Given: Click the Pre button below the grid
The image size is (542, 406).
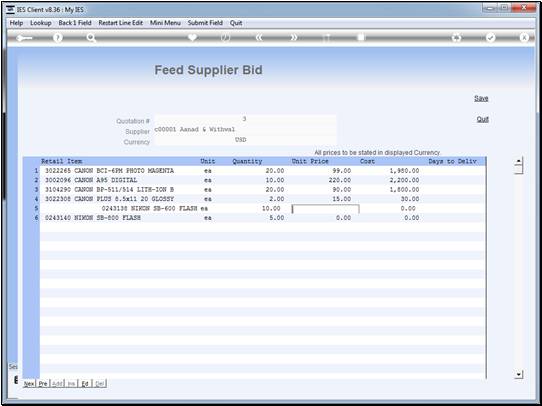Looking at the screenshot, I should click(x=43, y=384).
